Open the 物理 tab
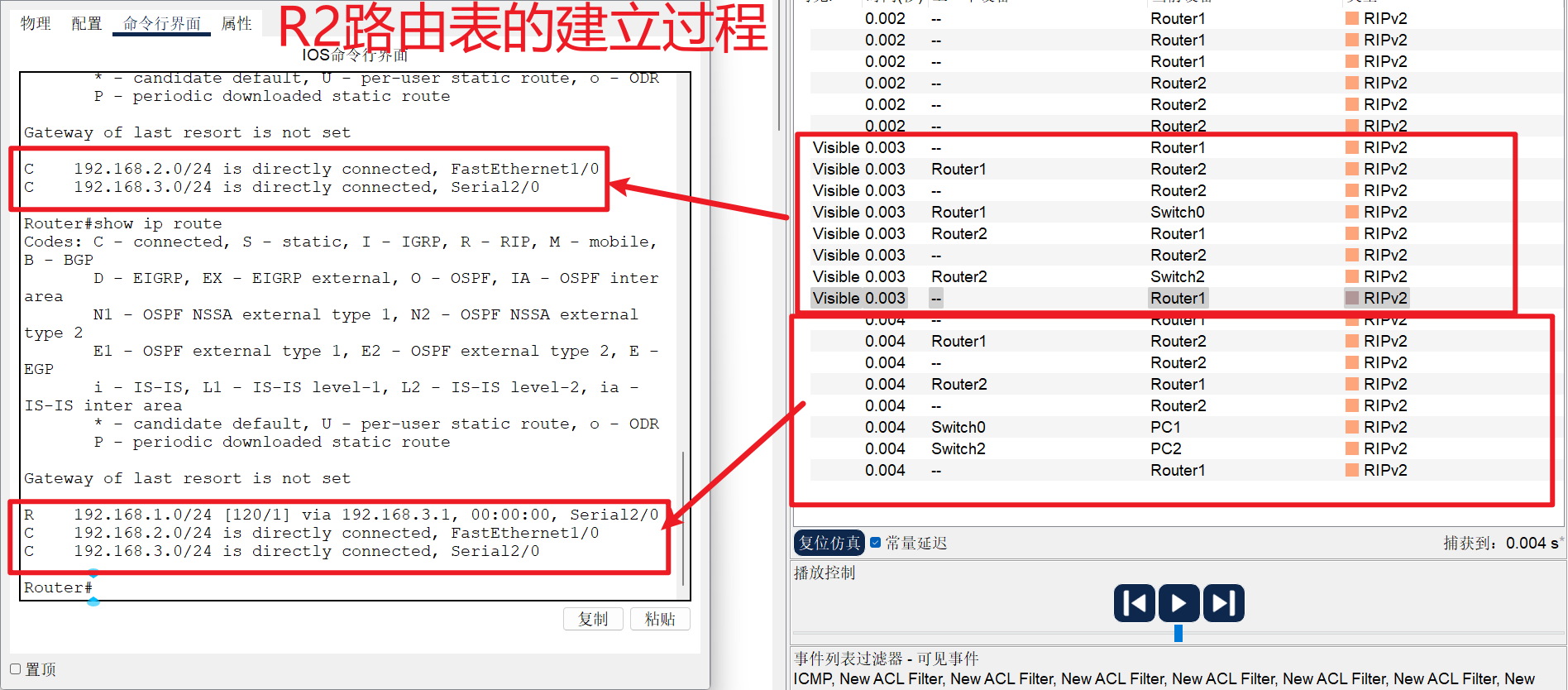 [36, 23]
